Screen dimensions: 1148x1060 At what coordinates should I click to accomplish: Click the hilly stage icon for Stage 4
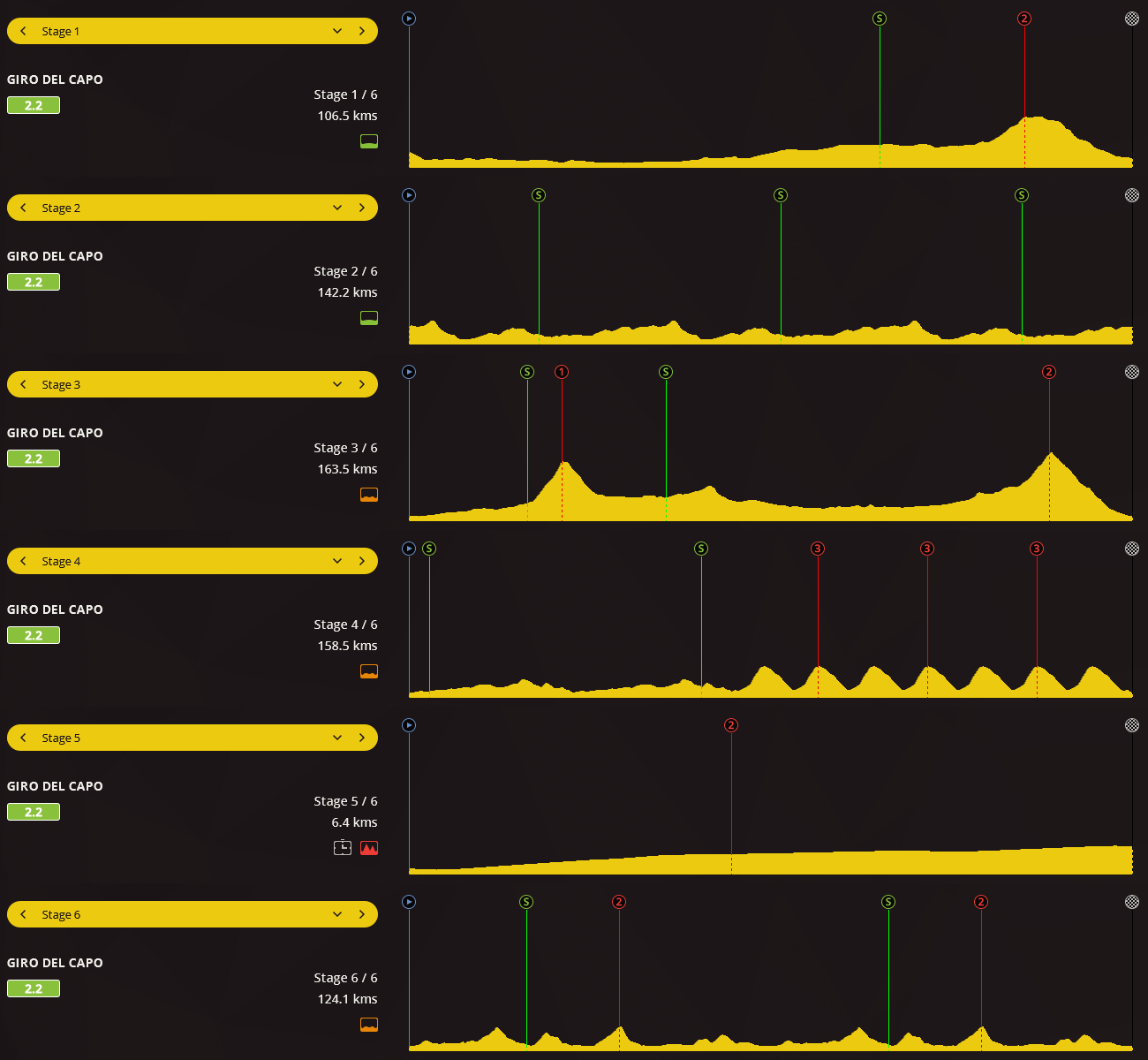coord(369,671)
